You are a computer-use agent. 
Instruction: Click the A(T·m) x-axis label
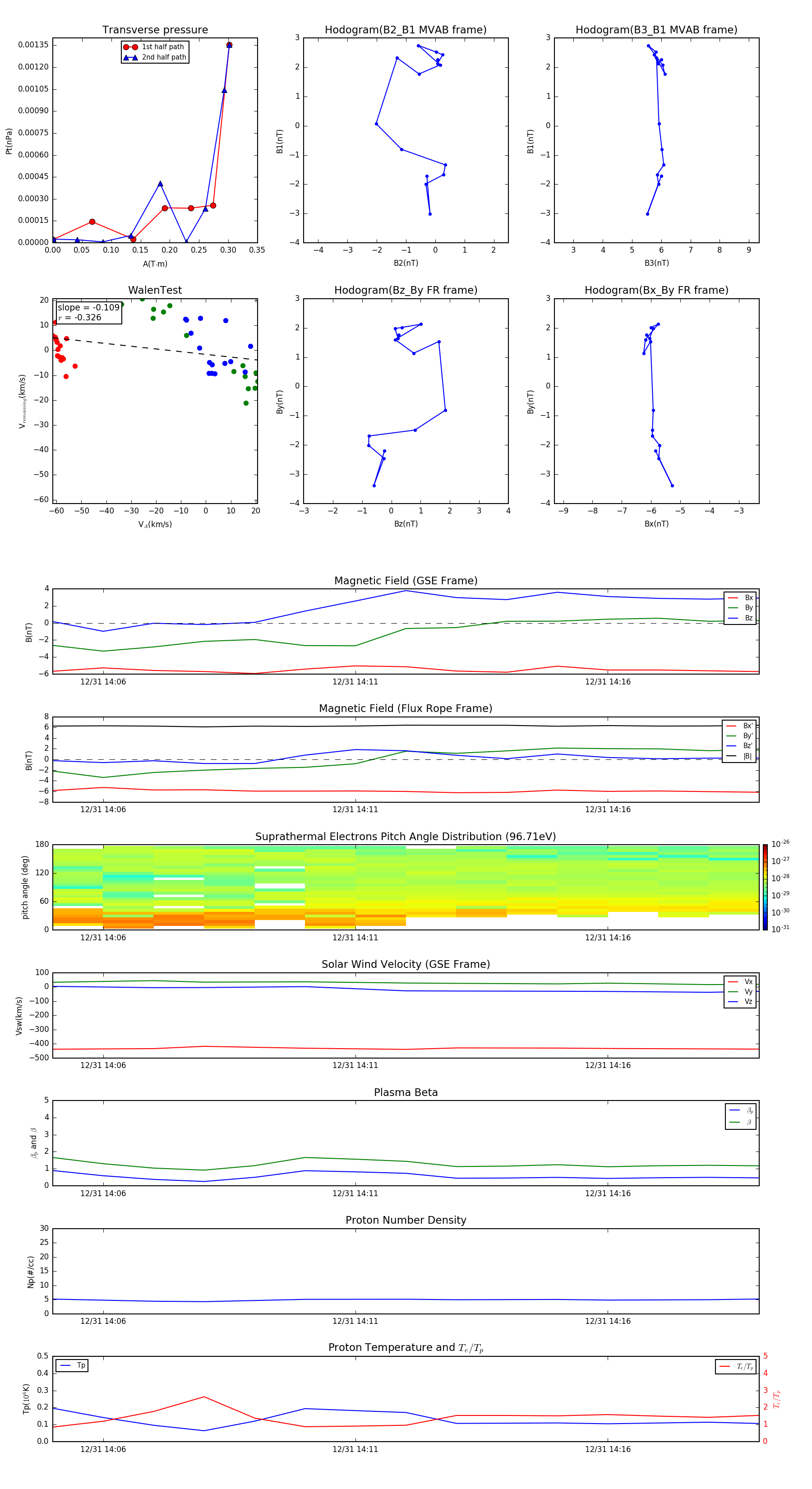[155, 264]
